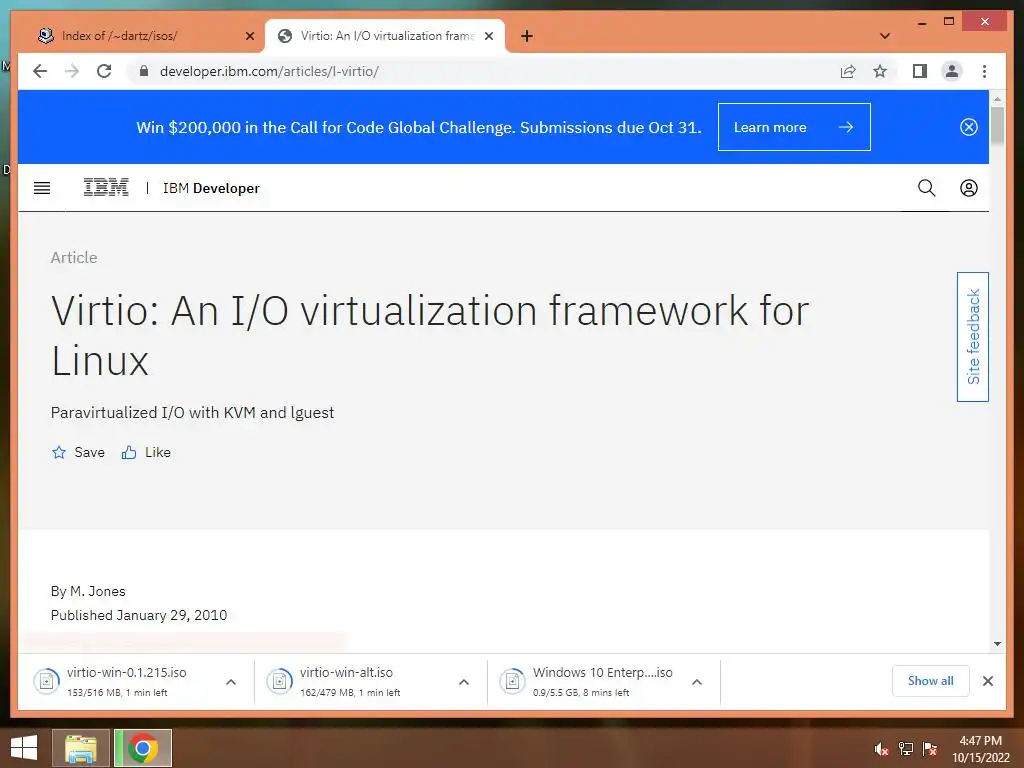Screen dimensions: 1024x768
Task: Click the Chrome taskbar icon
Action: tap(143, 748)
